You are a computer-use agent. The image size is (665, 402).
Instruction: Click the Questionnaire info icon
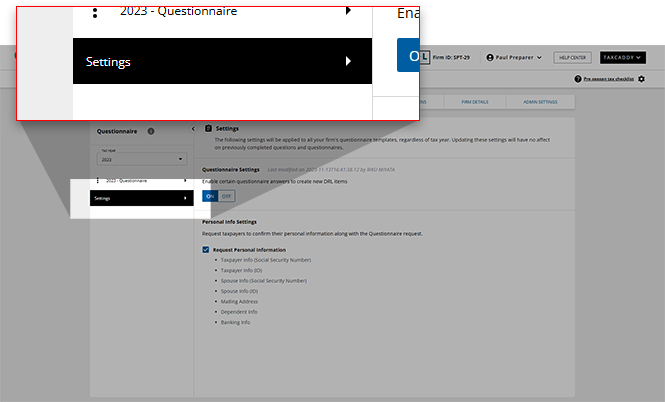[151, 131]
